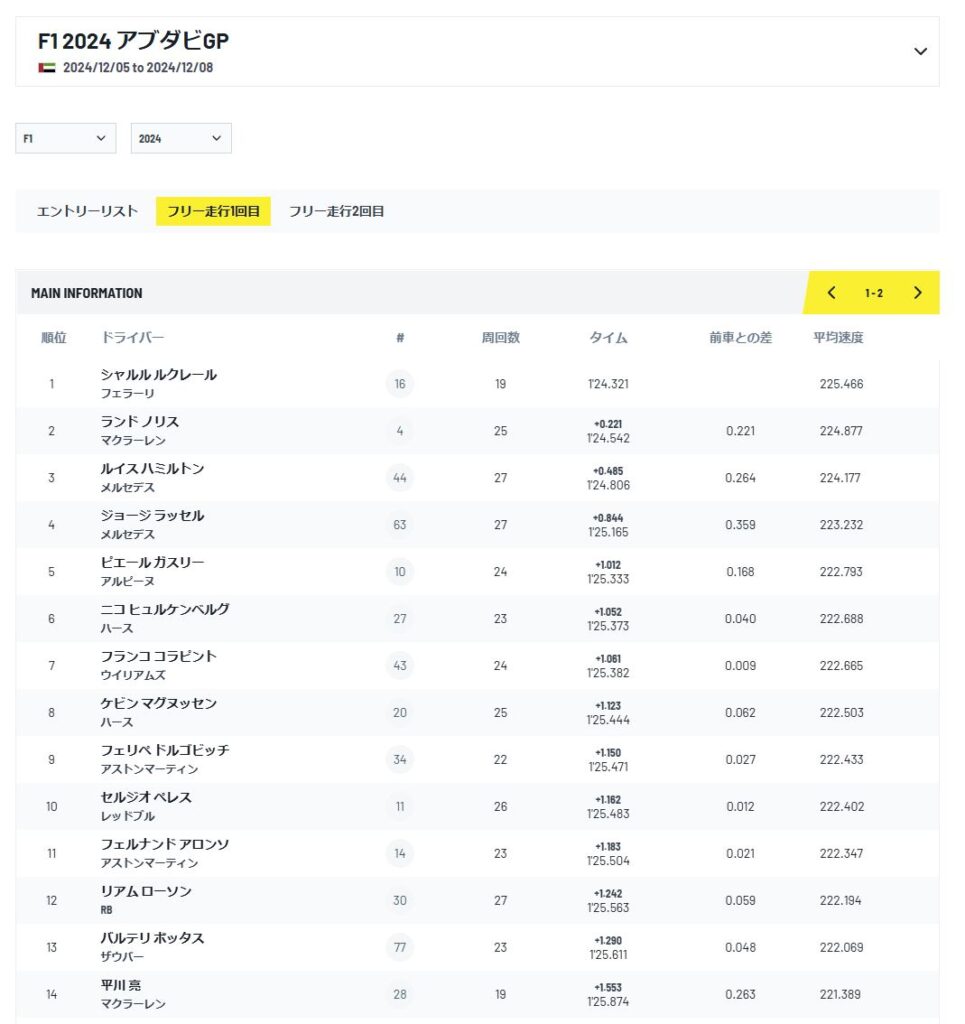Go to next table page arrow
The width and height of the screenshot is (965, 1024).
coord(917,293)
